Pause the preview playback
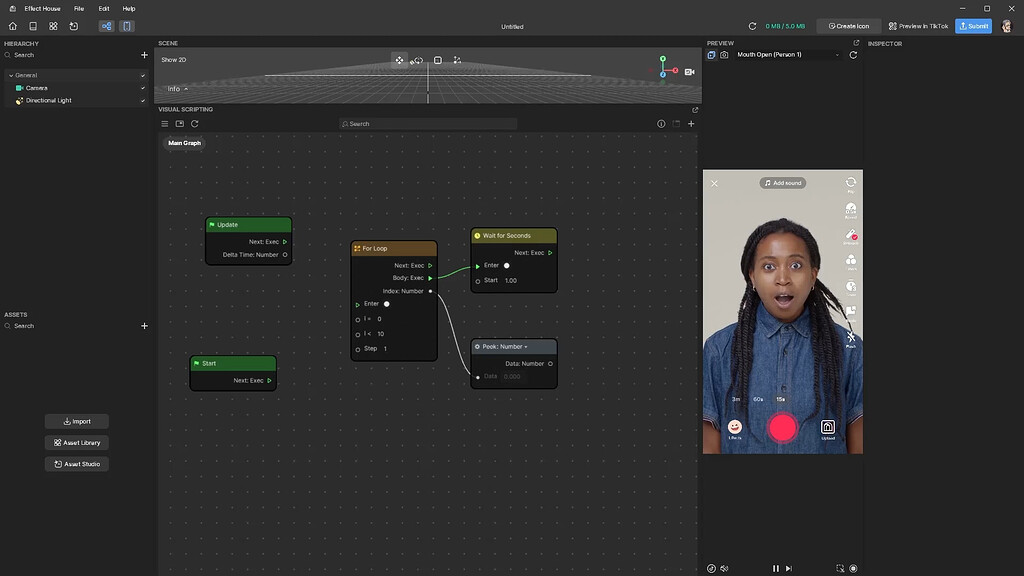 pyautogui.click(x=775, y=568)
